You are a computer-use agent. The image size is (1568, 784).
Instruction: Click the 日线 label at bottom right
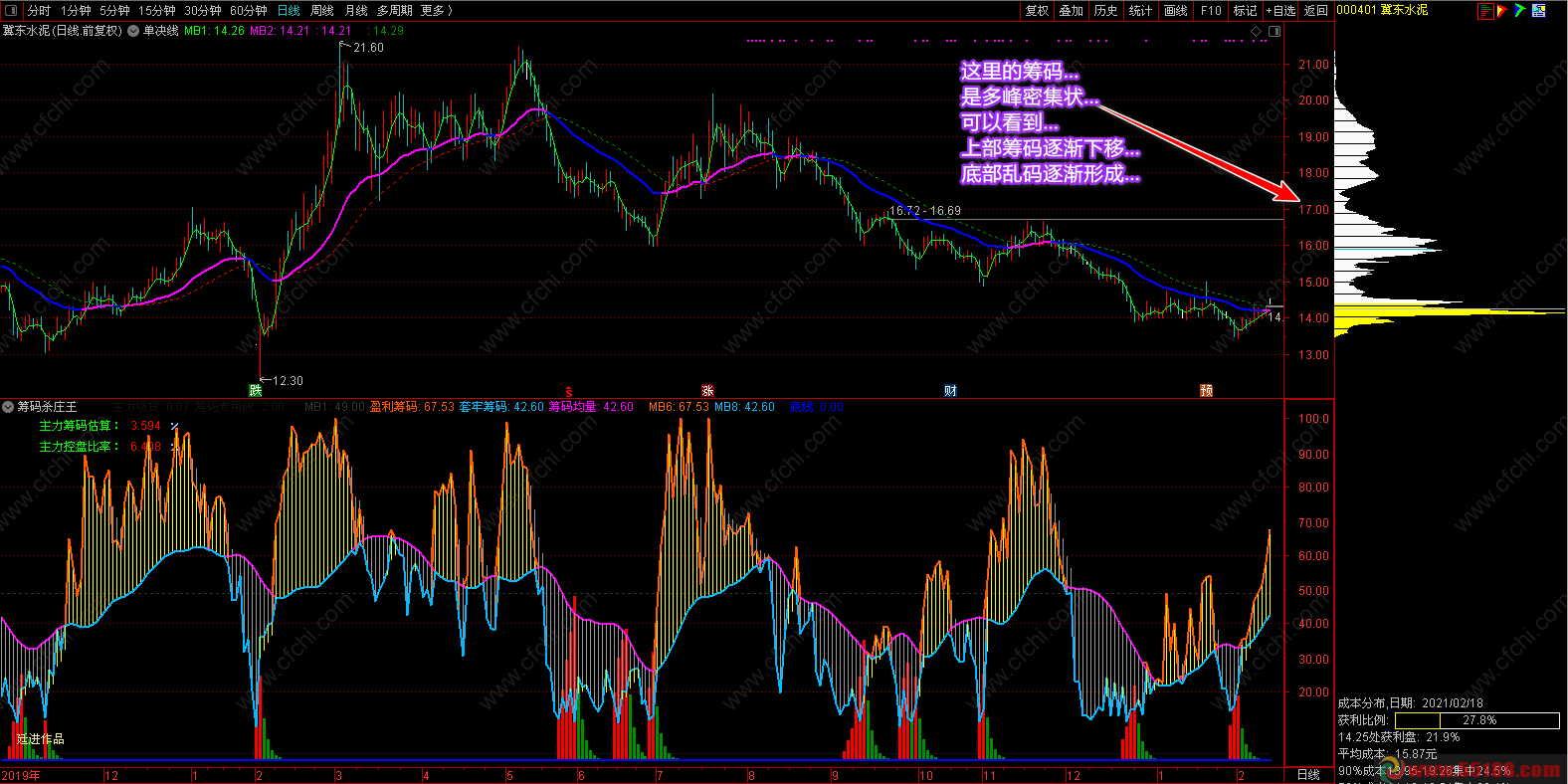[x=1308, y=775]
